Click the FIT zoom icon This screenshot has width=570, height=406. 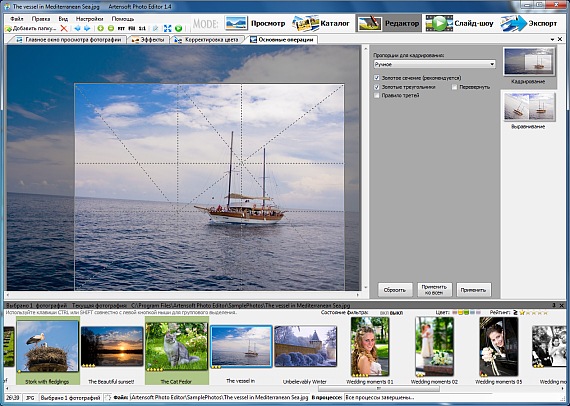tap(121, 28)
